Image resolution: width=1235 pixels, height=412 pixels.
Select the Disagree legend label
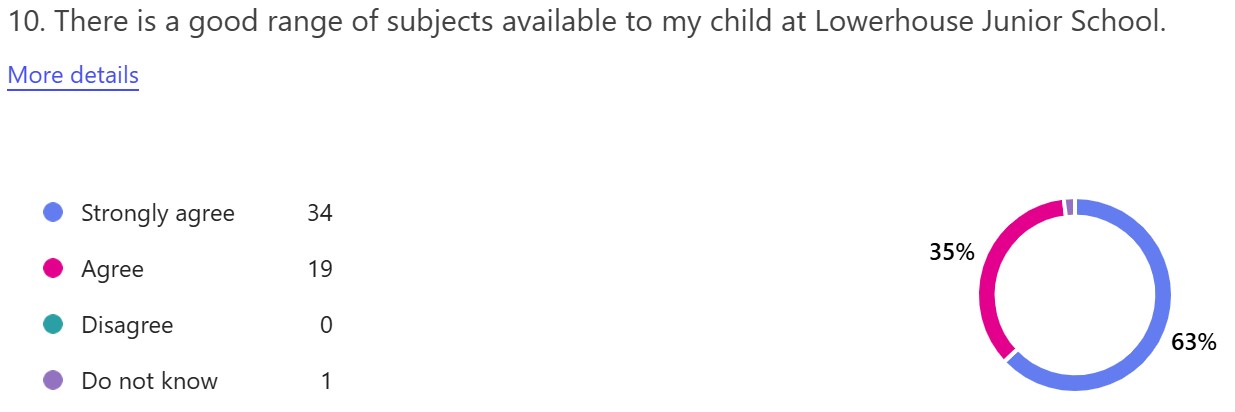[127, 325]
